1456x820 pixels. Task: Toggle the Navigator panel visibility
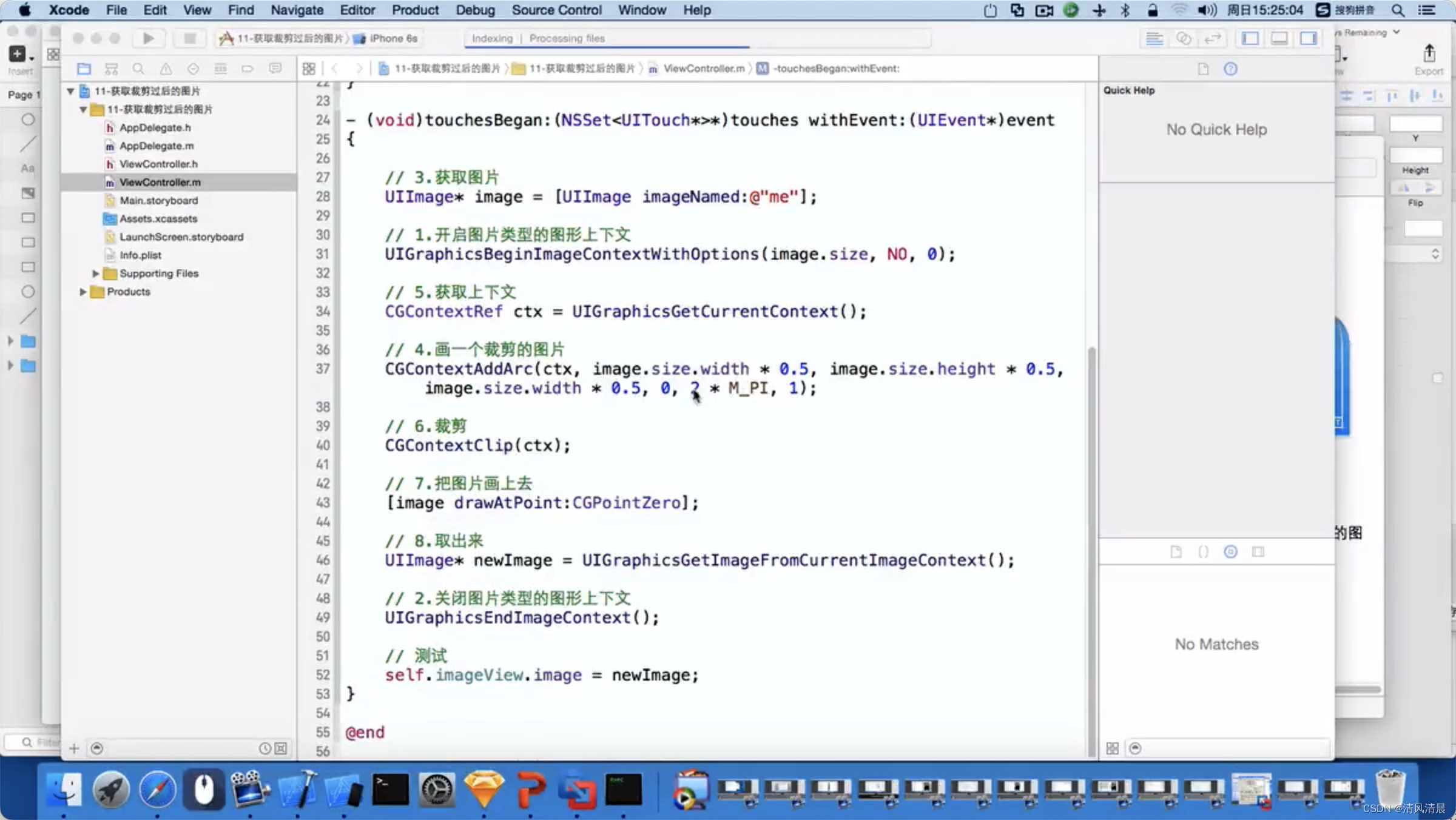pyautogui.click(x=1250, y=38)
